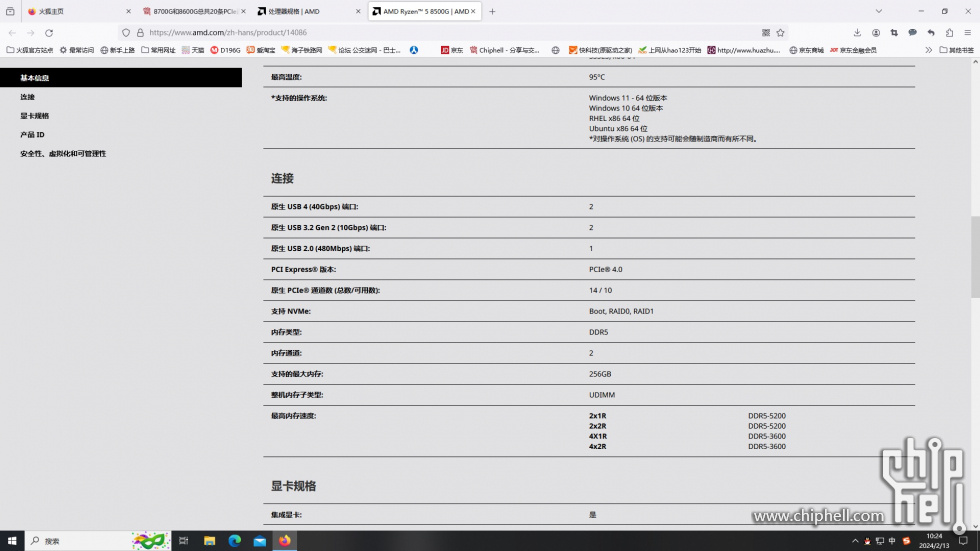This screenshot has height=551, width=980.
Task: Open http://www.huazhu bookmark
Action: tap(744, 50)
